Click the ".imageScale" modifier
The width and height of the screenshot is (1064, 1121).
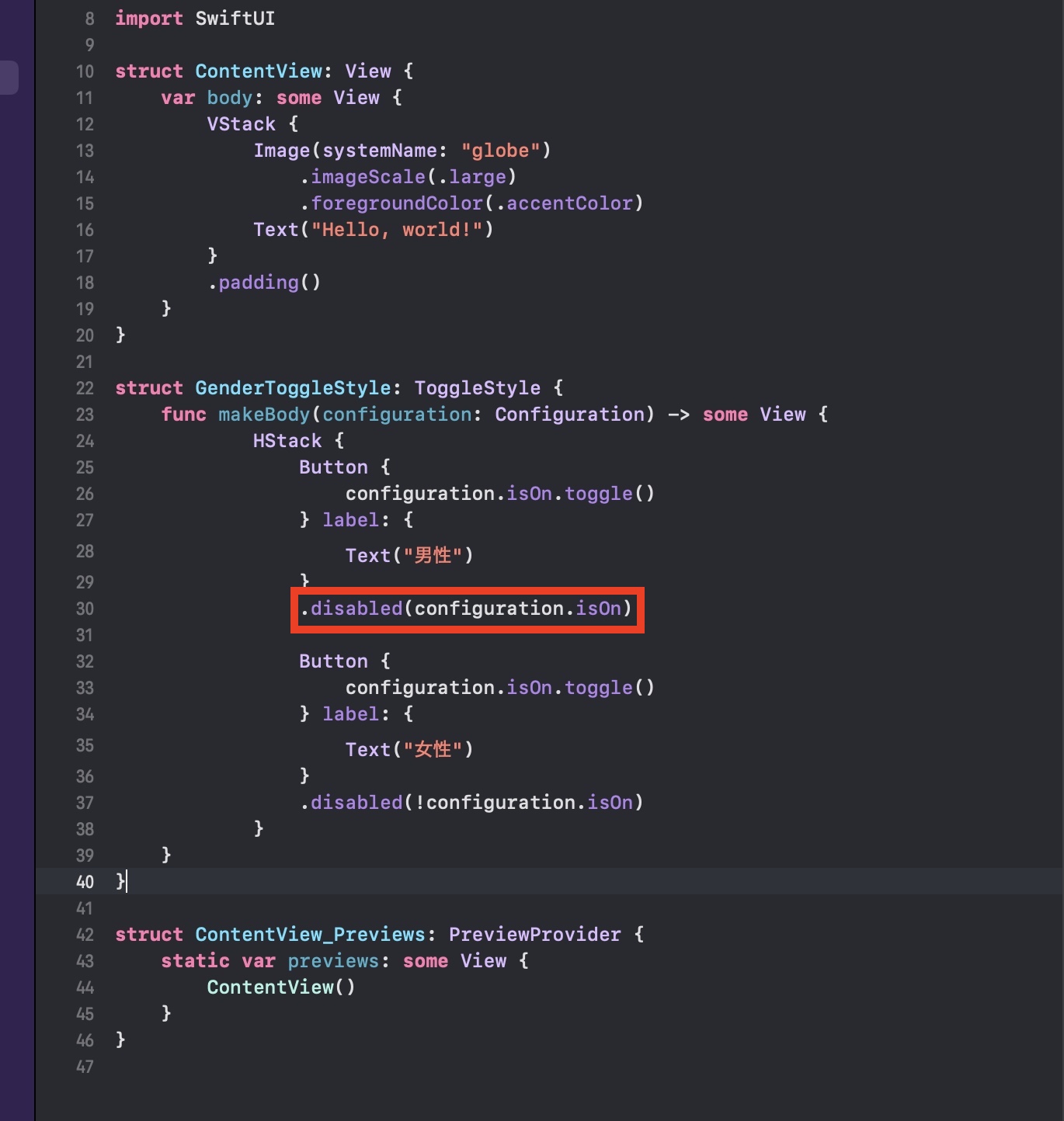(x=363, y=177)
